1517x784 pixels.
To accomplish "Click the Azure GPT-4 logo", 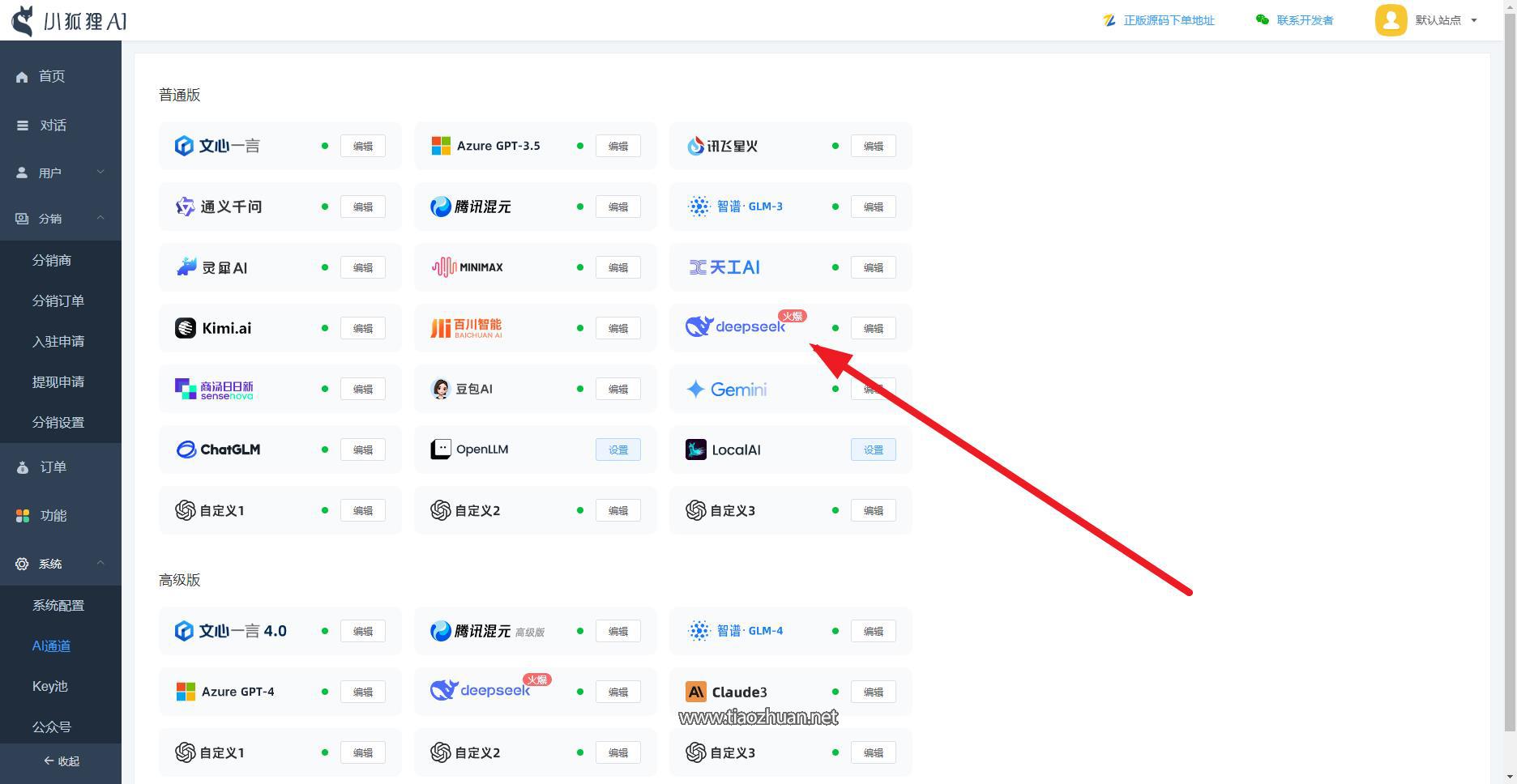I will (224, 692).
